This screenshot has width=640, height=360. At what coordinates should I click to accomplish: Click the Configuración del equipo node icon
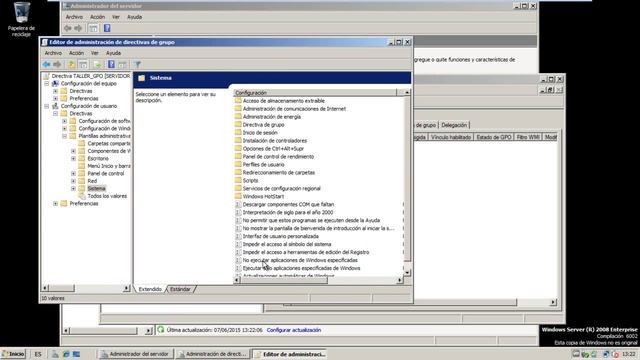coord(55,83)
